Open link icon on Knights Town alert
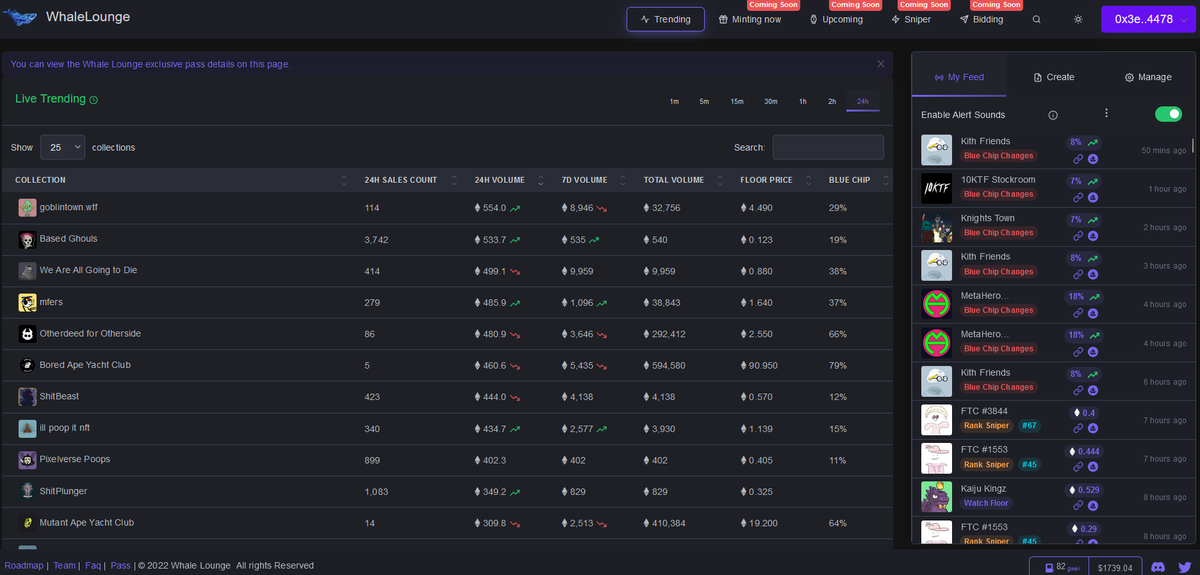The image size is (1200, 575). 1078,236
